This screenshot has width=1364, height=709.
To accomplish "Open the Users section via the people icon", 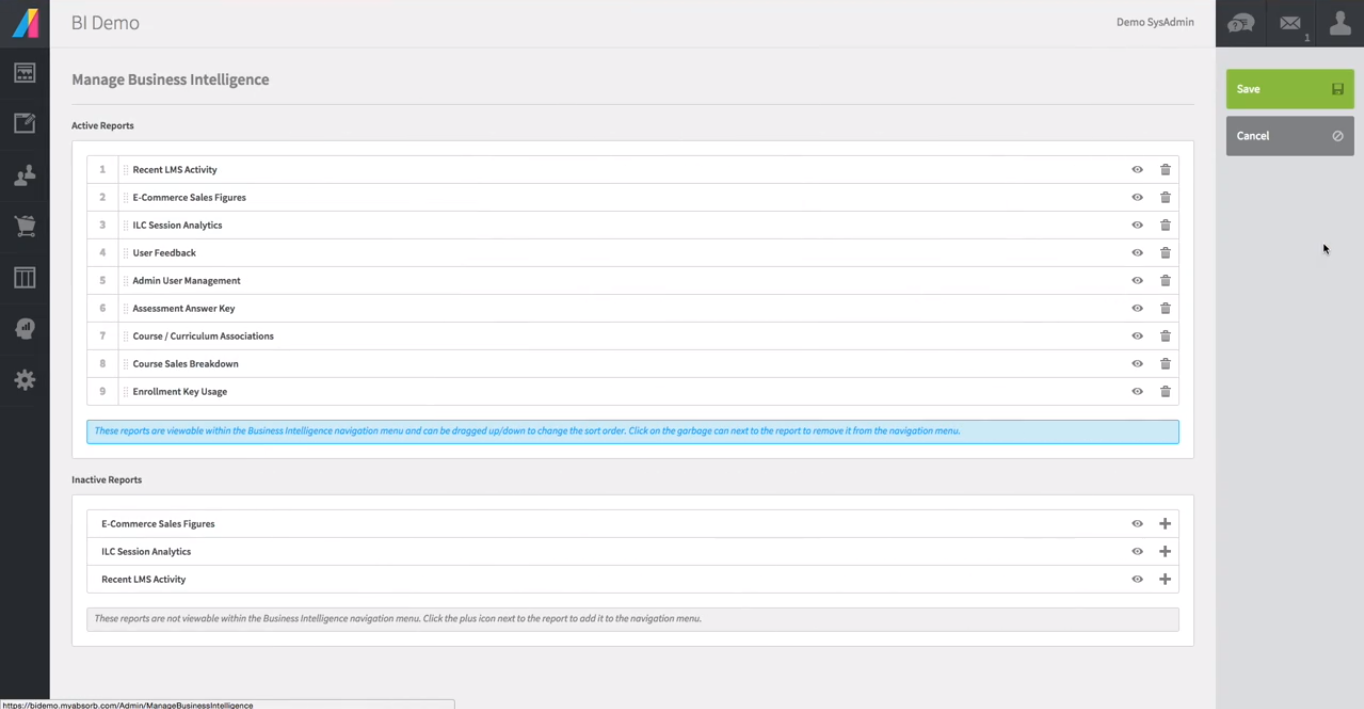I will (x=24, y=175).
